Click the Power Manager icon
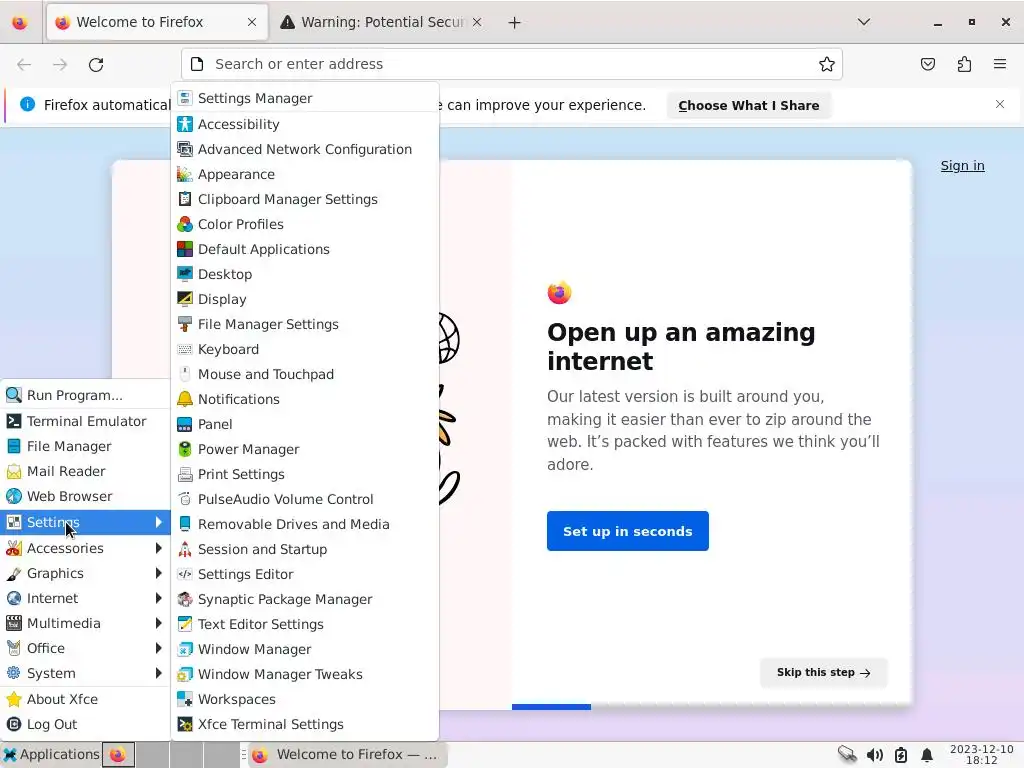Image resolution: width=1024 pixels, height=768 pixels. coord(185,449)
